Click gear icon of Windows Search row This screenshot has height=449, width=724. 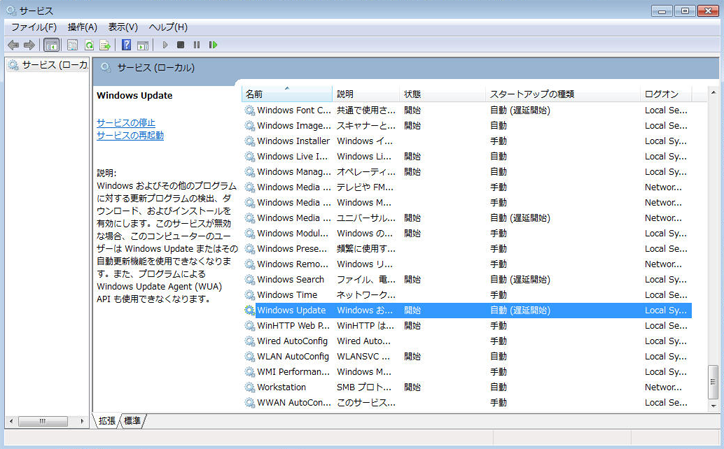(250, 279)
